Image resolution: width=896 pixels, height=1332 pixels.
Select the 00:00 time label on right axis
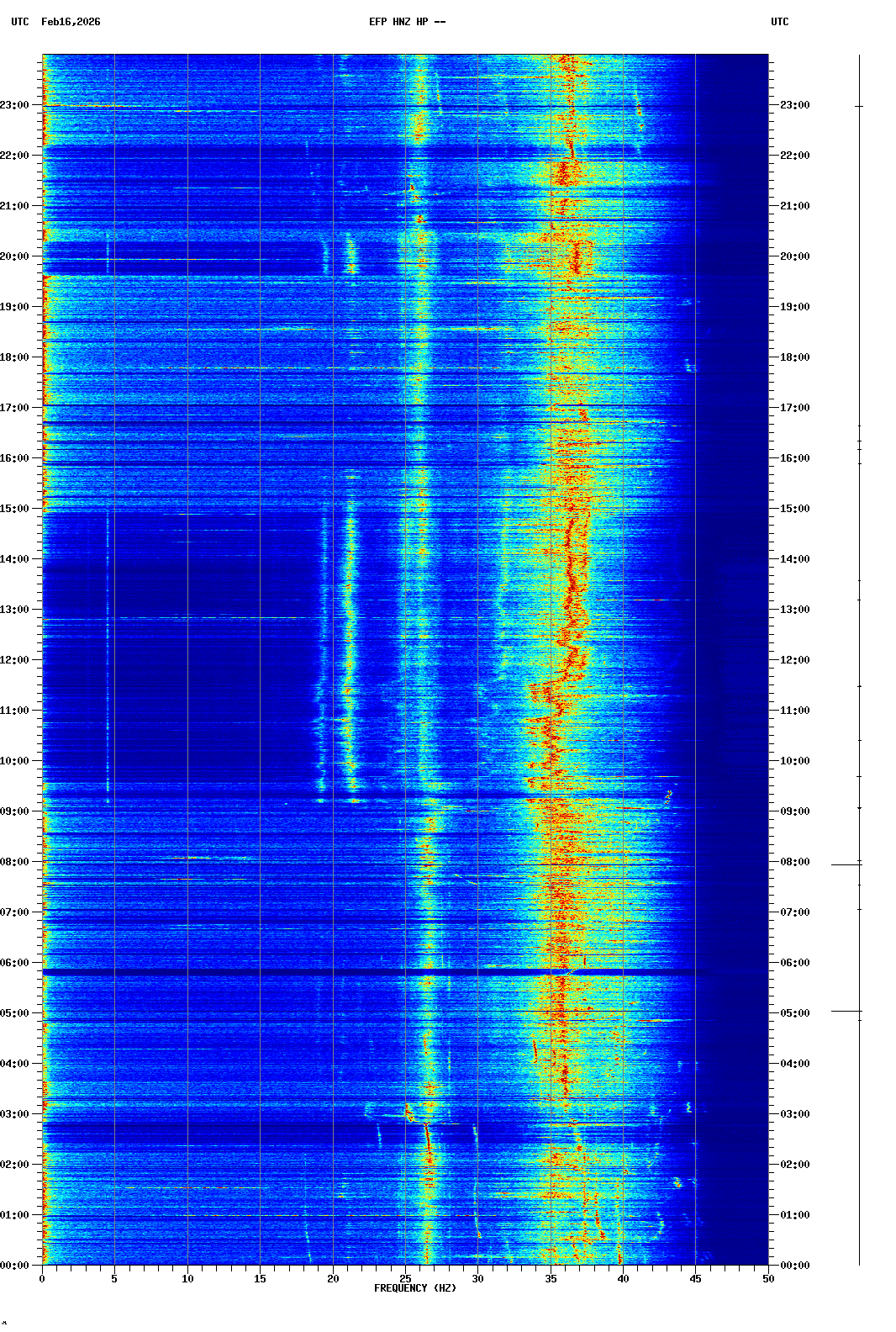pyautogui.click(x=794, y=1266)
